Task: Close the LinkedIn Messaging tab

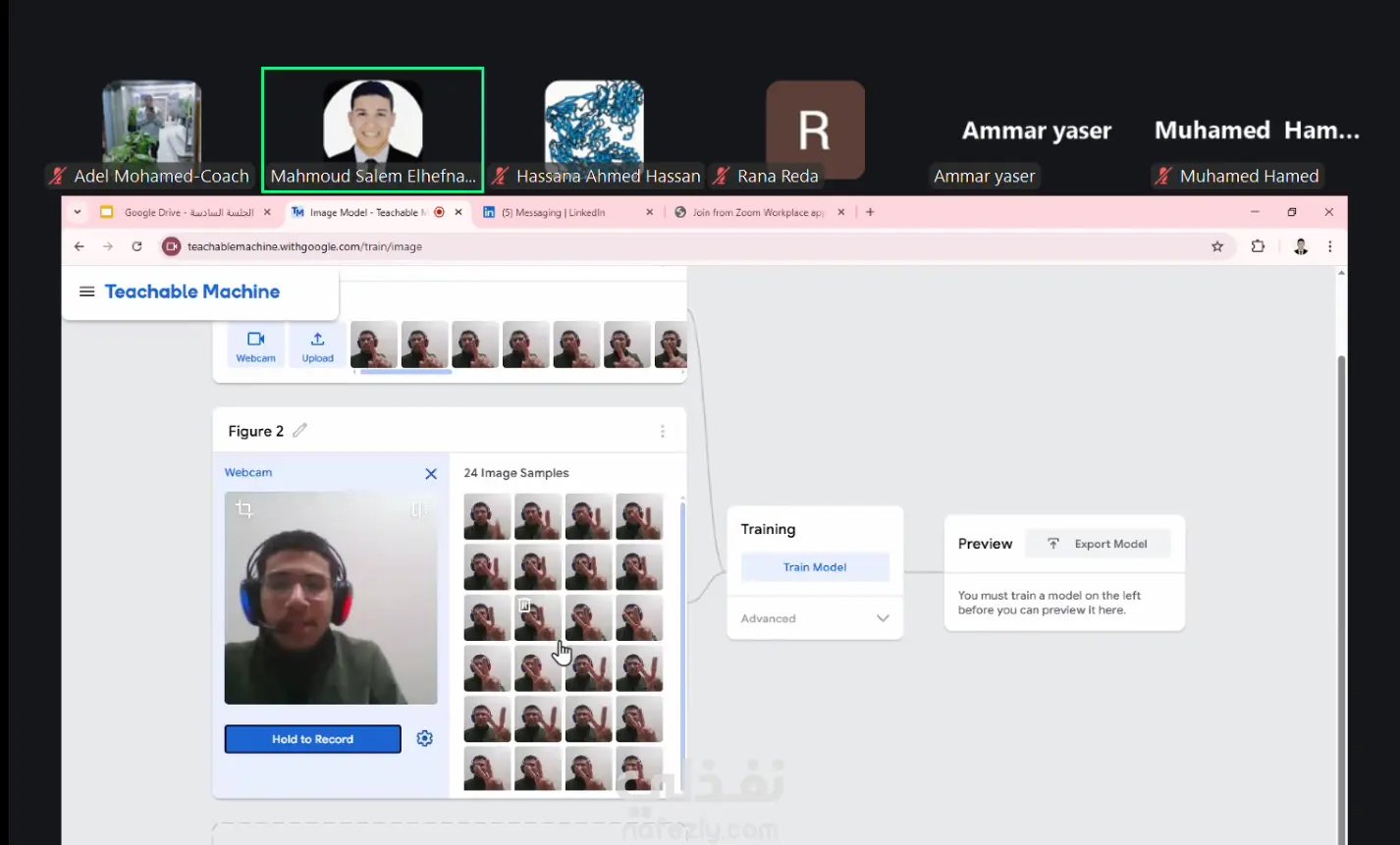Action: [x=650, y=212]
